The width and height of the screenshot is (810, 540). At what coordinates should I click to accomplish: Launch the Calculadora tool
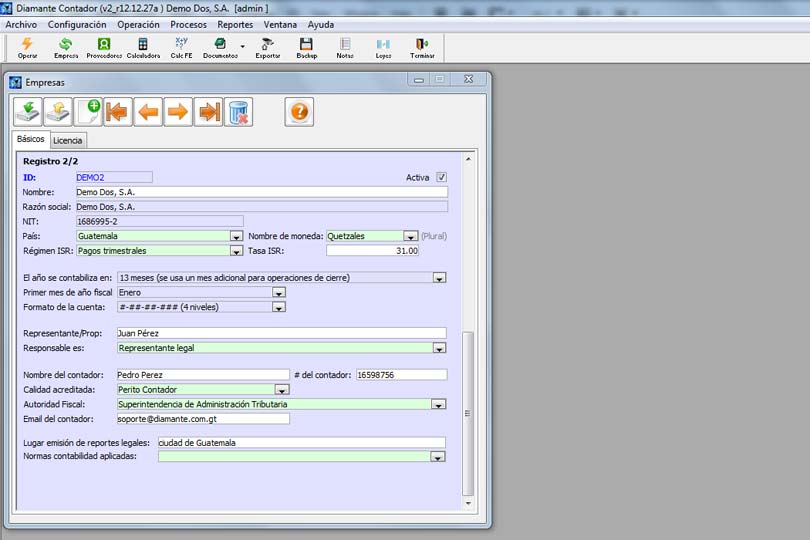point(143,48)
